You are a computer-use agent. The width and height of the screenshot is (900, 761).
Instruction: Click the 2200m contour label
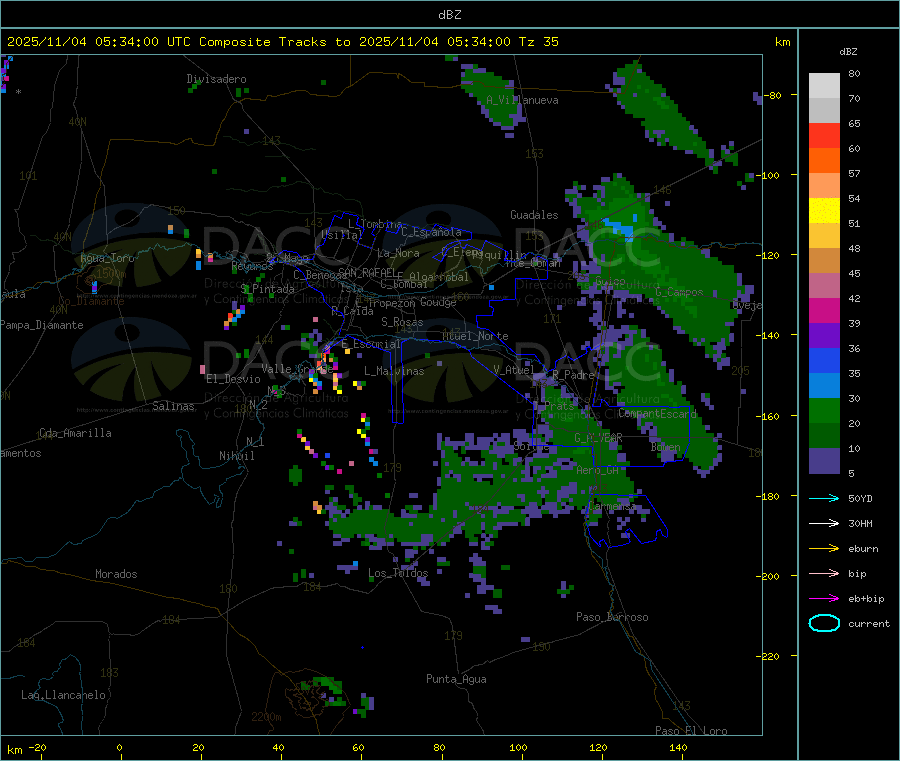point(266,717)
